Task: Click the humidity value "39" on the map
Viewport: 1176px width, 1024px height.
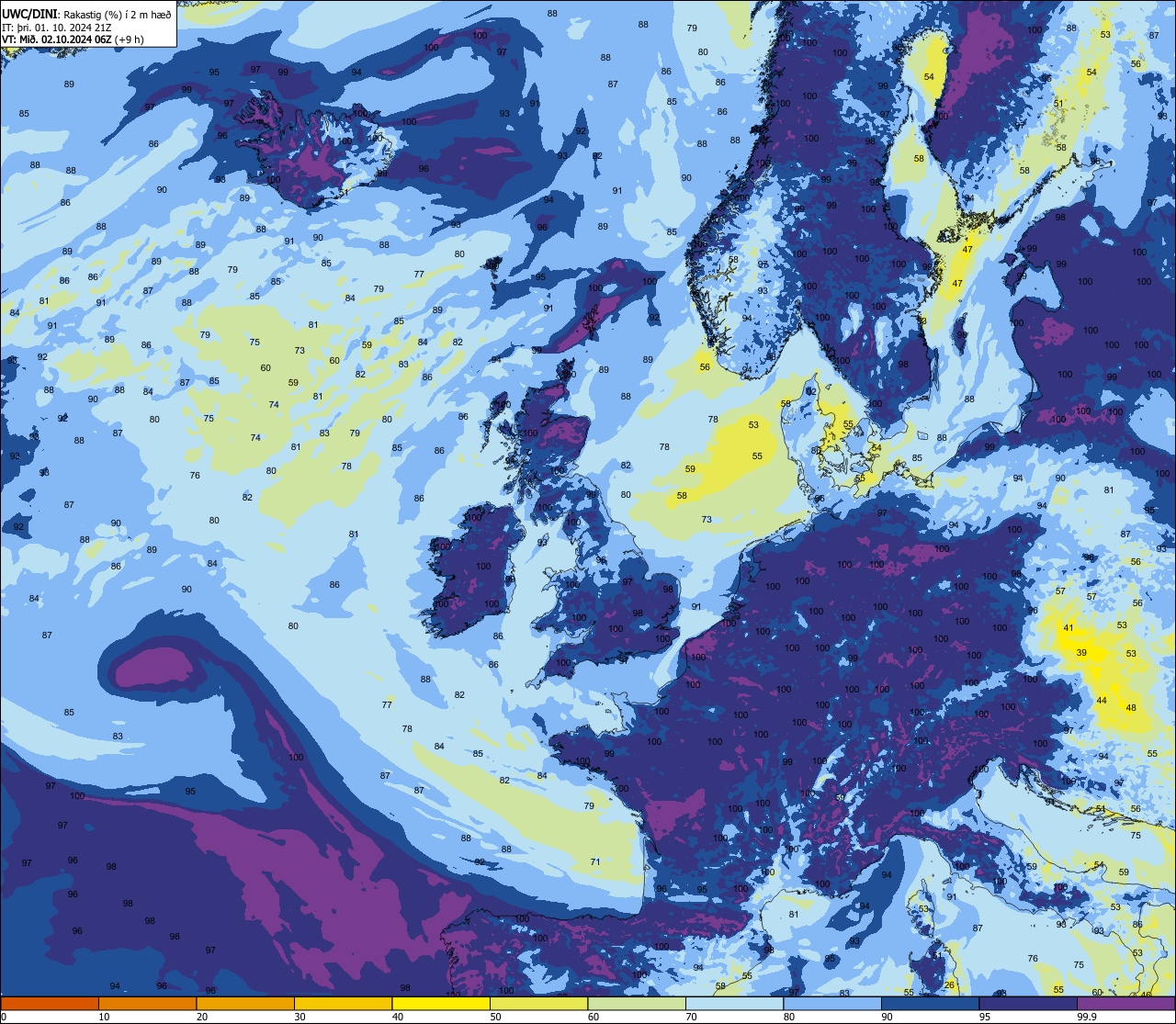Action: pos(1081,653)
